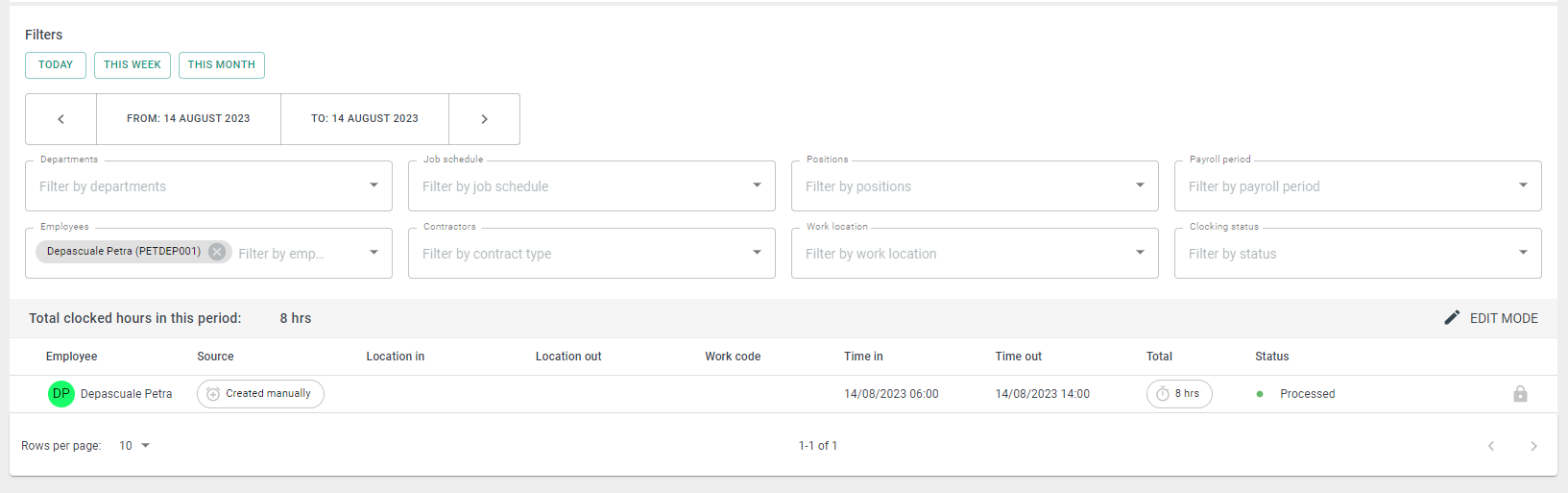The height and width of the screenshot is (493, 1568).
Task: Go to previous date range arrow
Action: pos(60,119)
